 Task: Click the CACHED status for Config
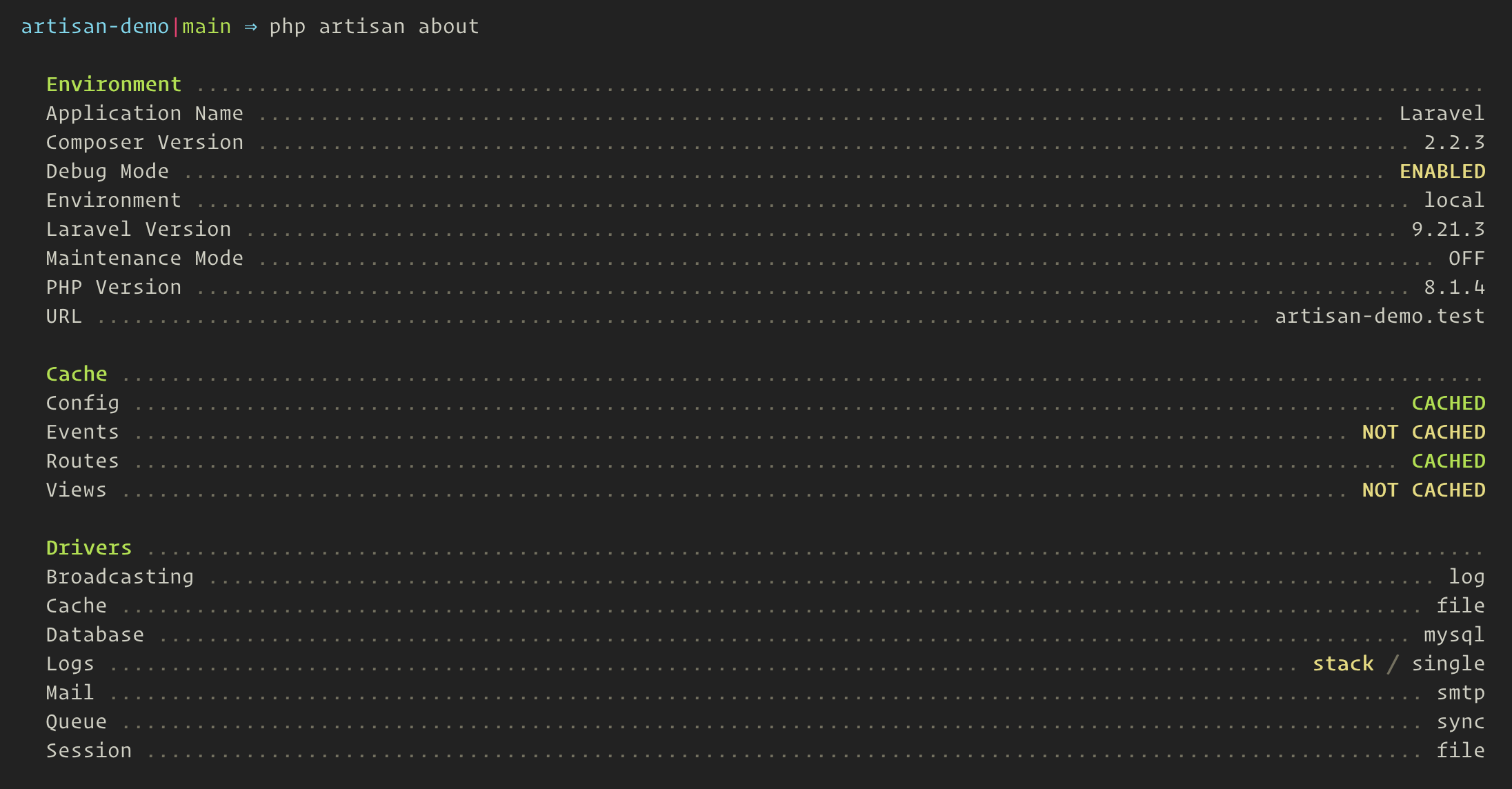[1449, 403]
